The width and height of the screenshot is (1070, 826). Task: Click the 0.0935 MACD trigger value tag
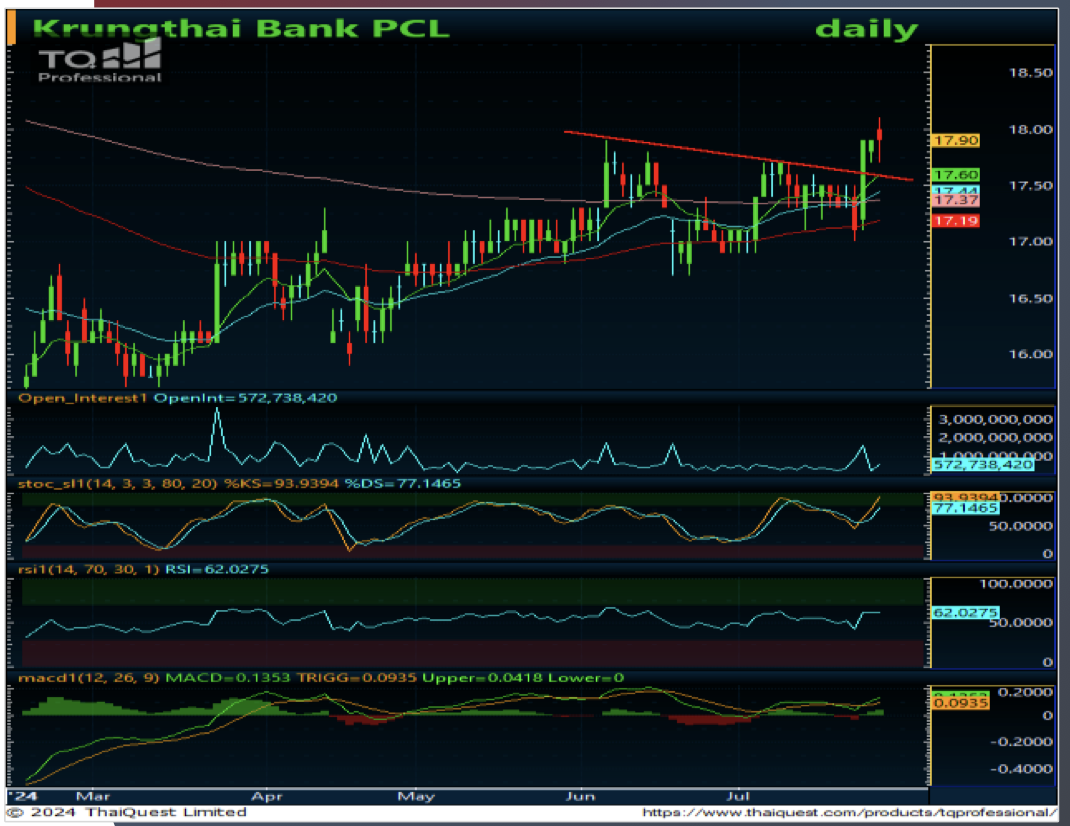(x=960, y=702)
